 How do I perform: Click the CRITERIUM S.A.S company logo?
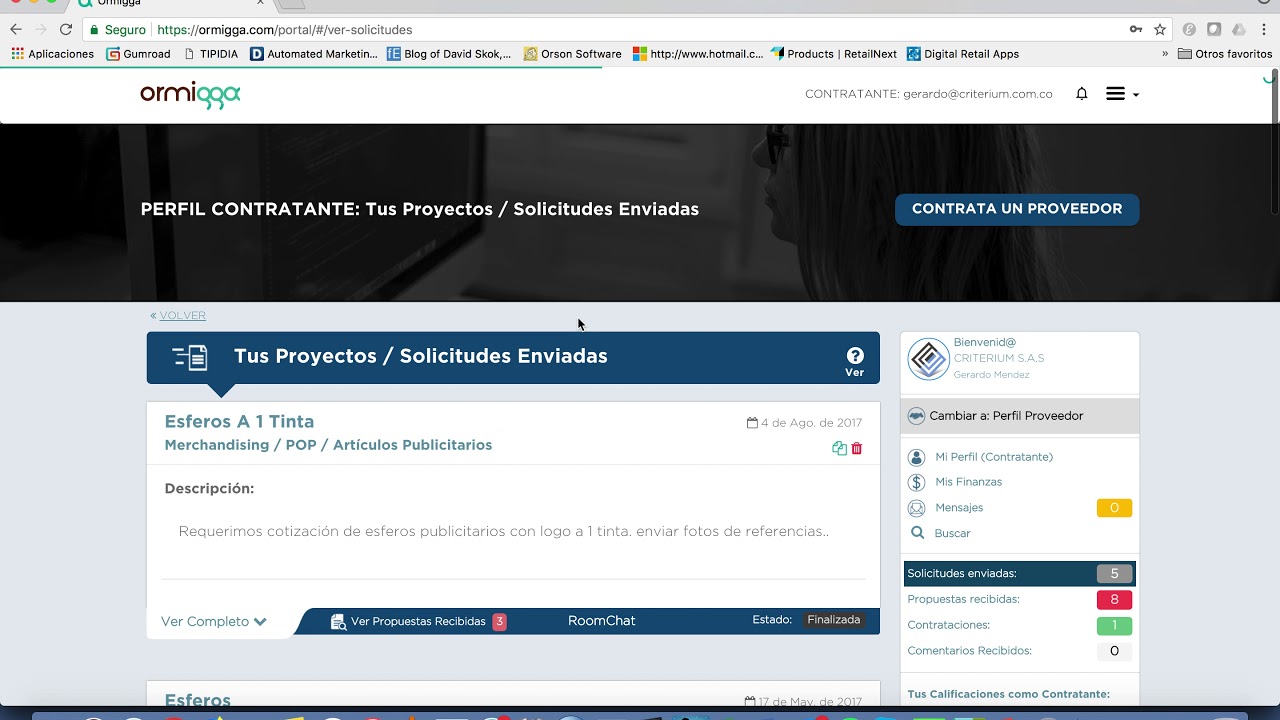coord(928,359)
